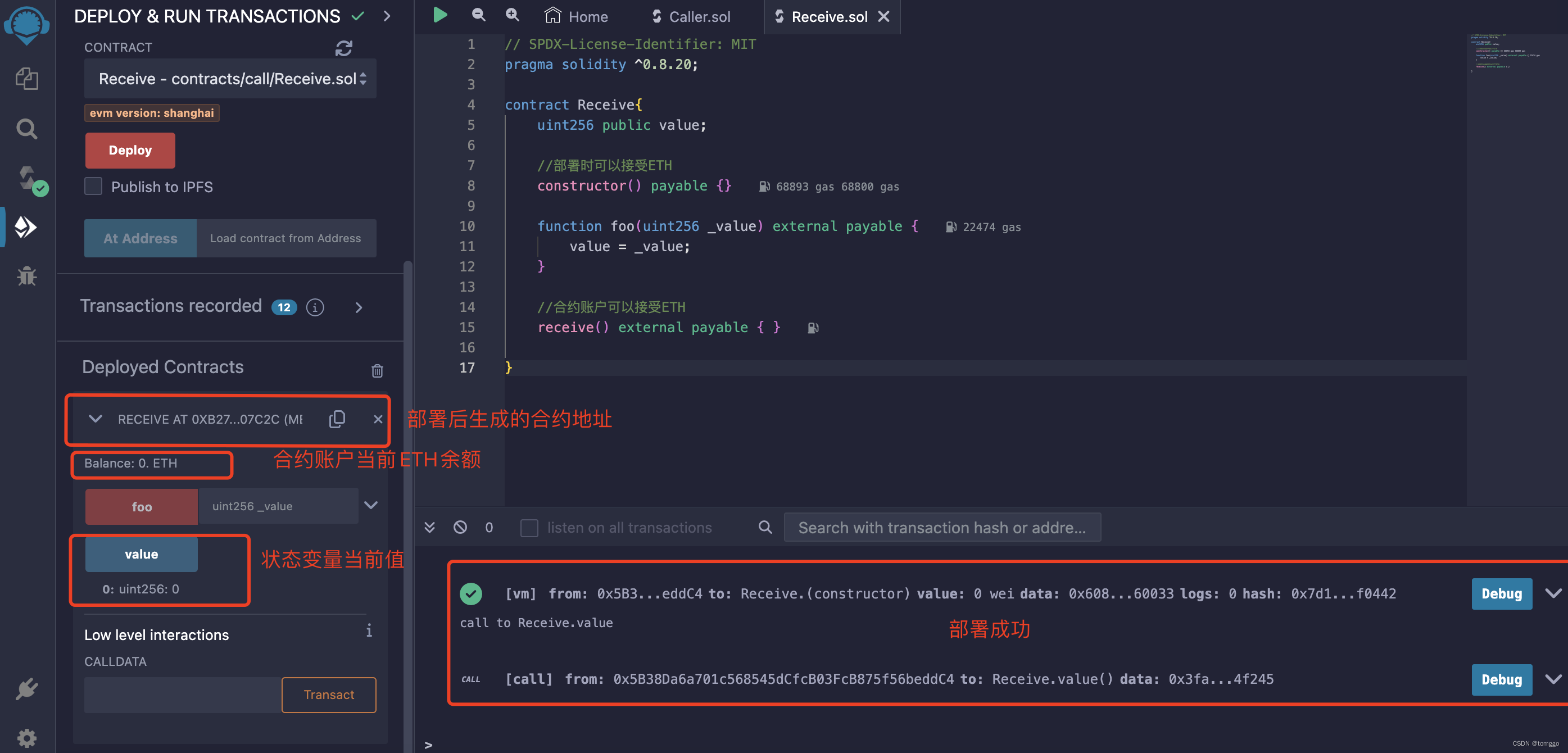Open the File Explorer sidebar panel
1568x753 pixels.
pyautogui.click(x=27, y=78)
